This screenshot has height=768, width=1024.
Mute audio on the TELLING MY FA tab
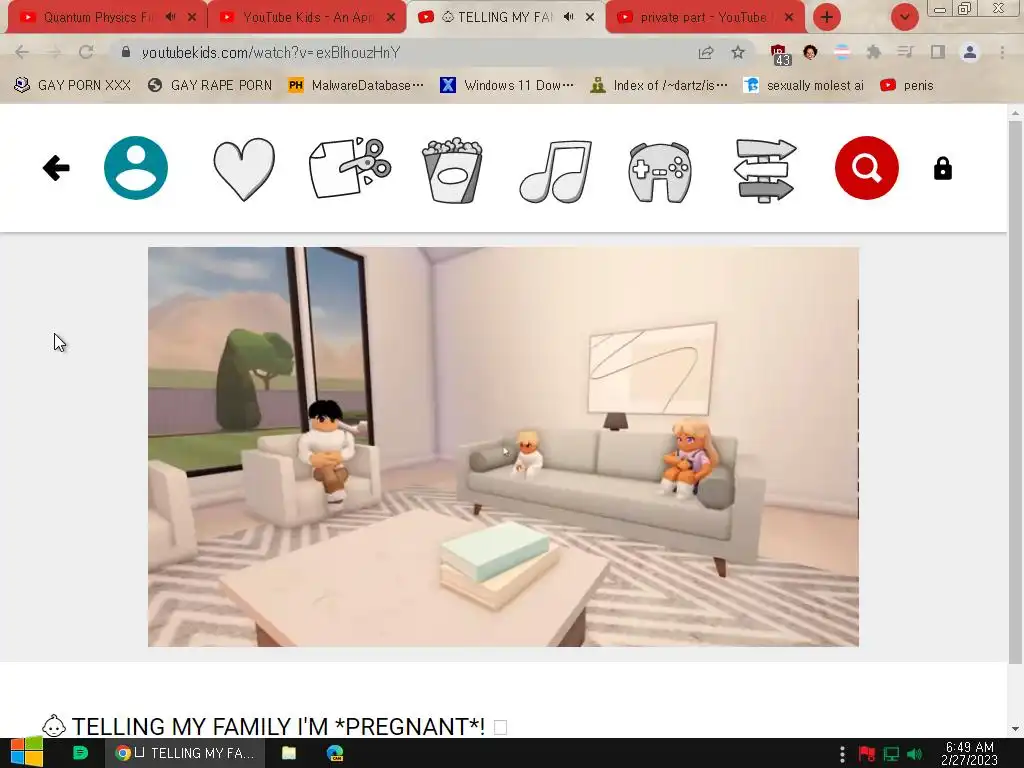click(x=569, y=17)
